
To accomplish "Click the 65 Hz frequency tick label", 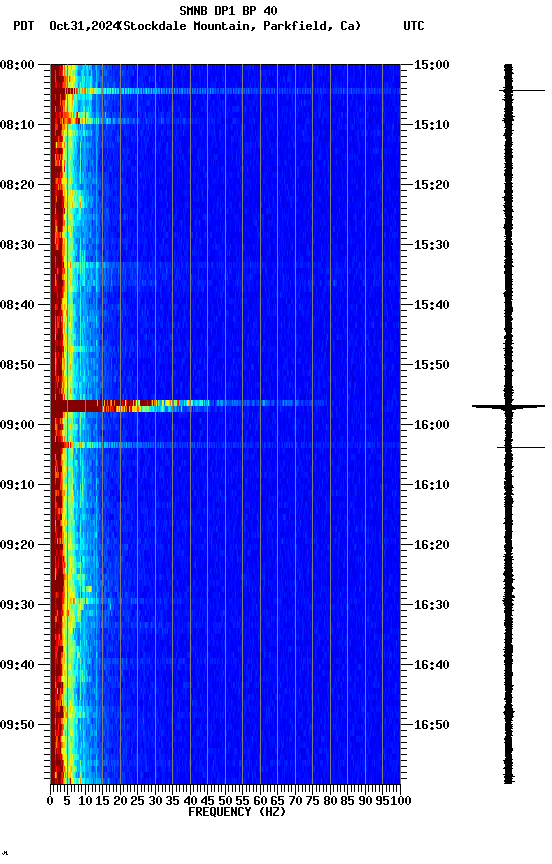I will 278,802.
